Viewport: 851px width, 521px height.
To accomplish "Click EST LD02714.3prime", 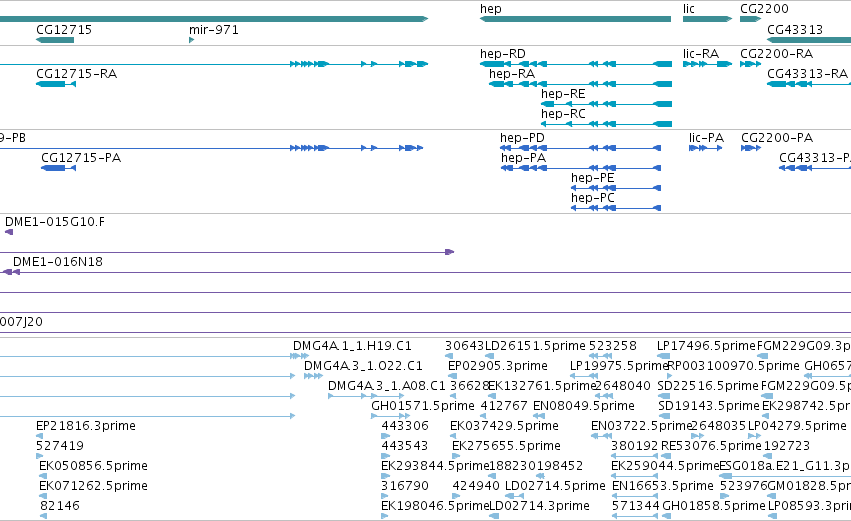I will click(539, 506).
